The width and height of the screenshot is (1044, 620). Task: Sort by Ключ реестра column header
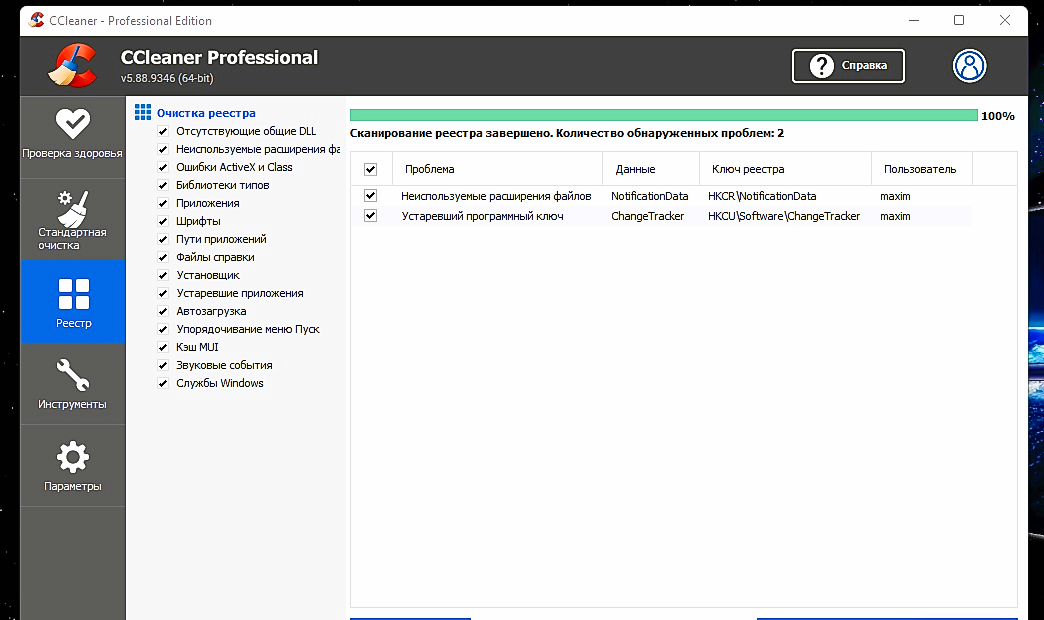tap(786, 169)
